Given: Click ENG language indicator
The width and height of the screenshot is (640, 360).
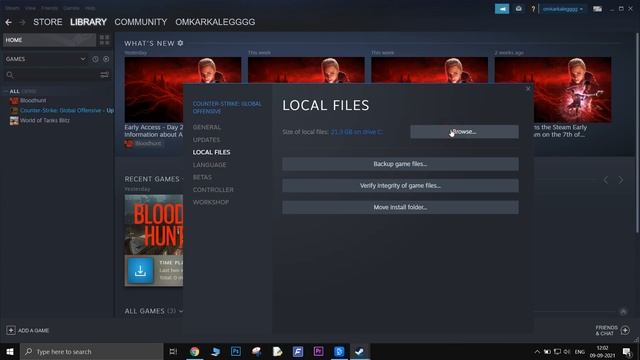Looking at the screenshot, I should (580, 352).
